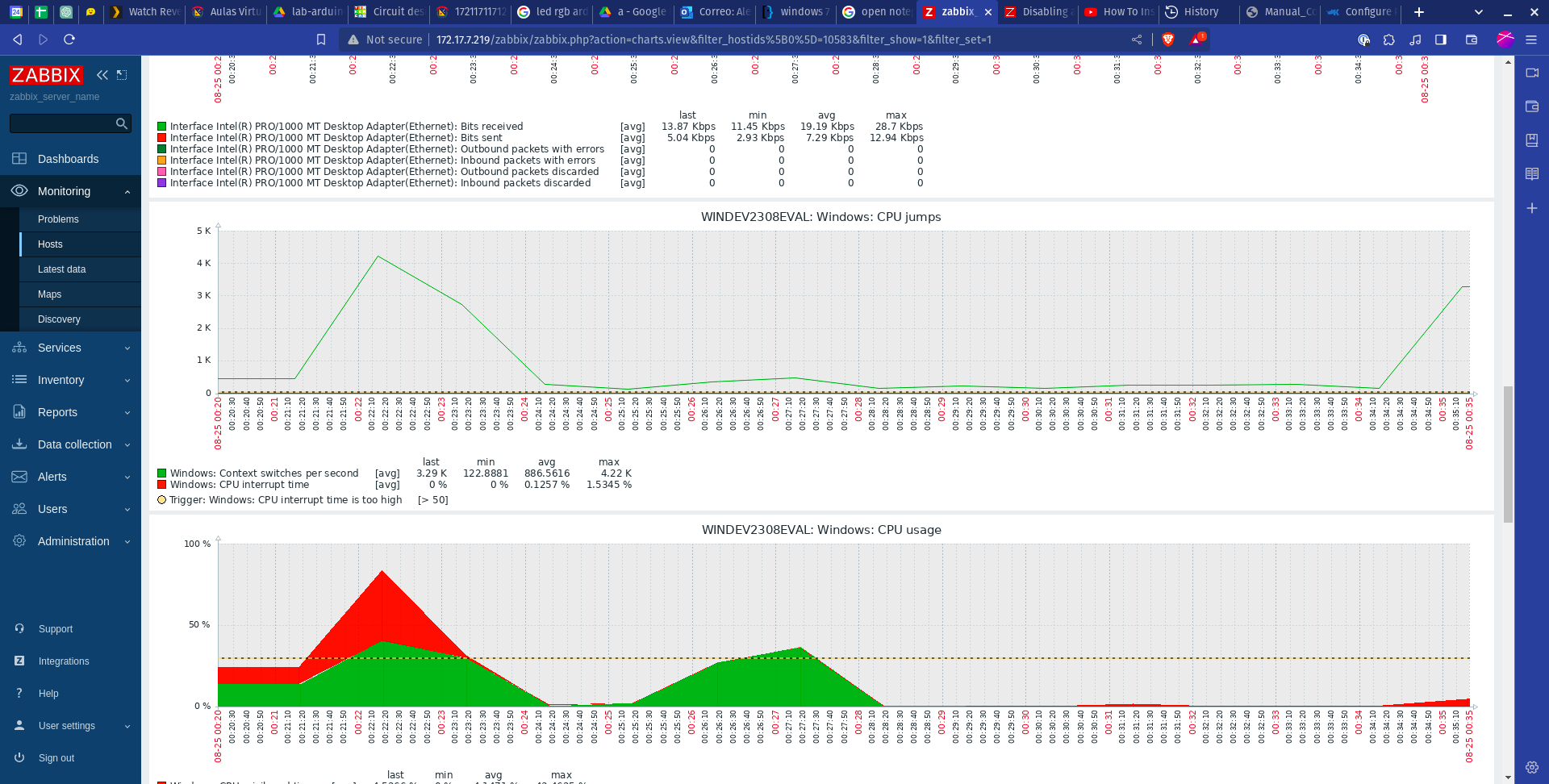Click the CPU jumps graph title
The width and height of the screenshot is (1549, 784).
coord(821,217)
